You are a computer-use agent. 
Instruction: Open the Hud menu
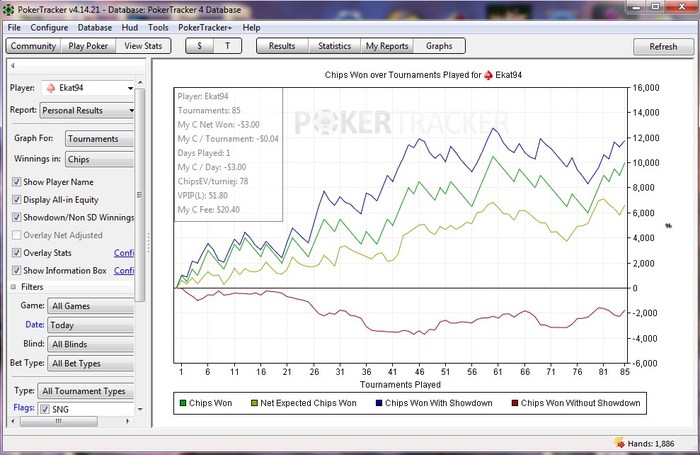(x=130, y=28)
